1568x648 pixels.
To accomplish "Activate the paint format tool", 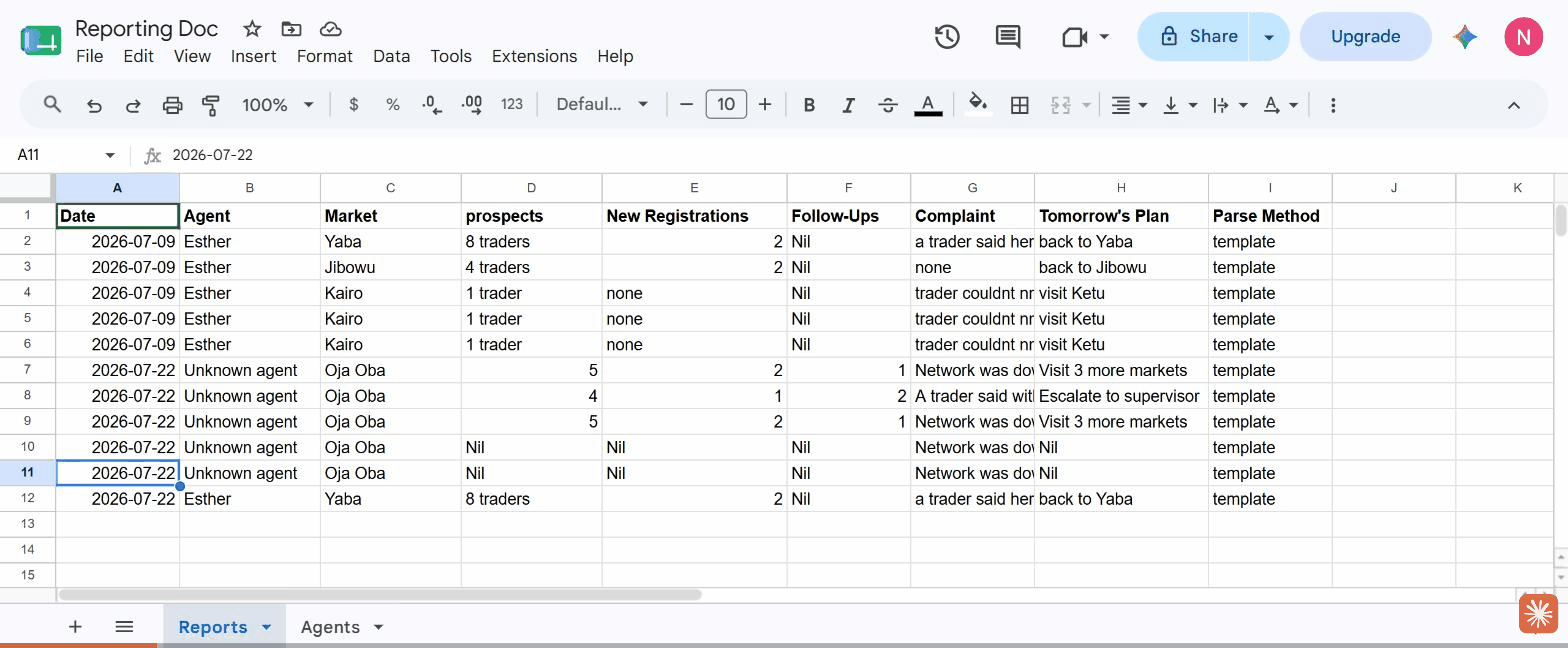I will click(211, 104).
